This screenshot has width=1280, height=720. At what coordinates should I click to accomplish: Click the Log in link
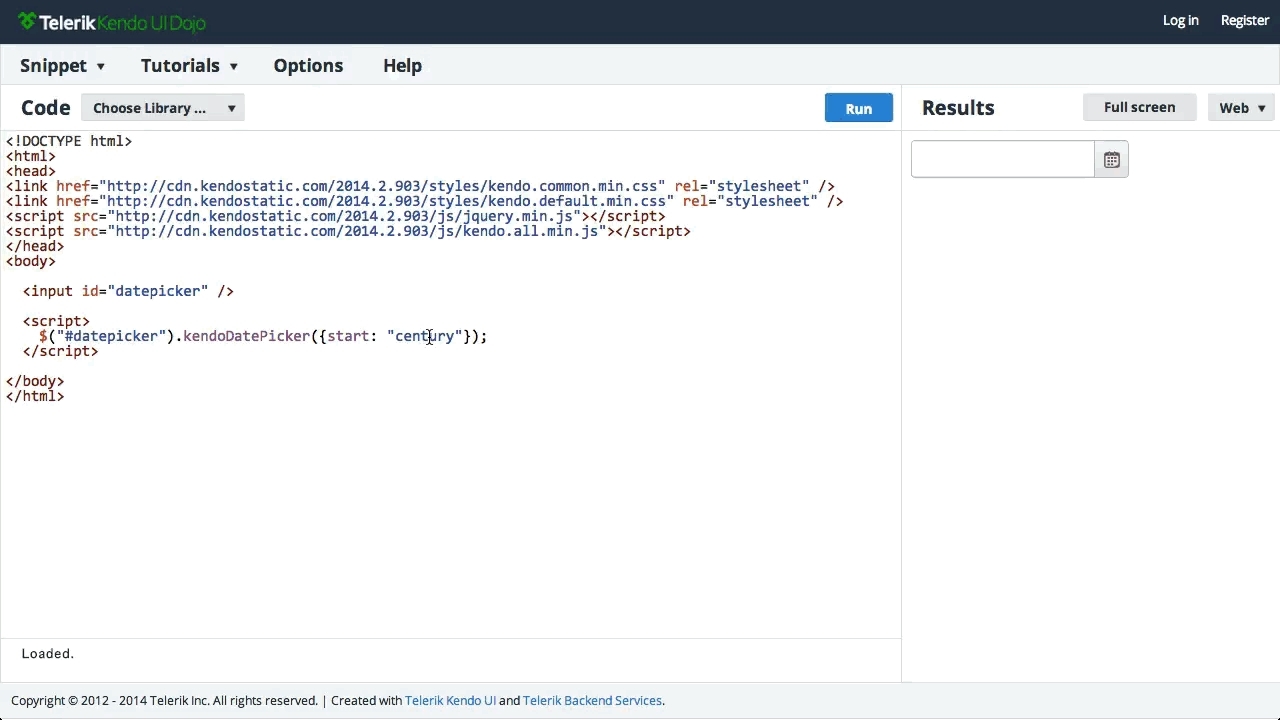point(1180,21)
